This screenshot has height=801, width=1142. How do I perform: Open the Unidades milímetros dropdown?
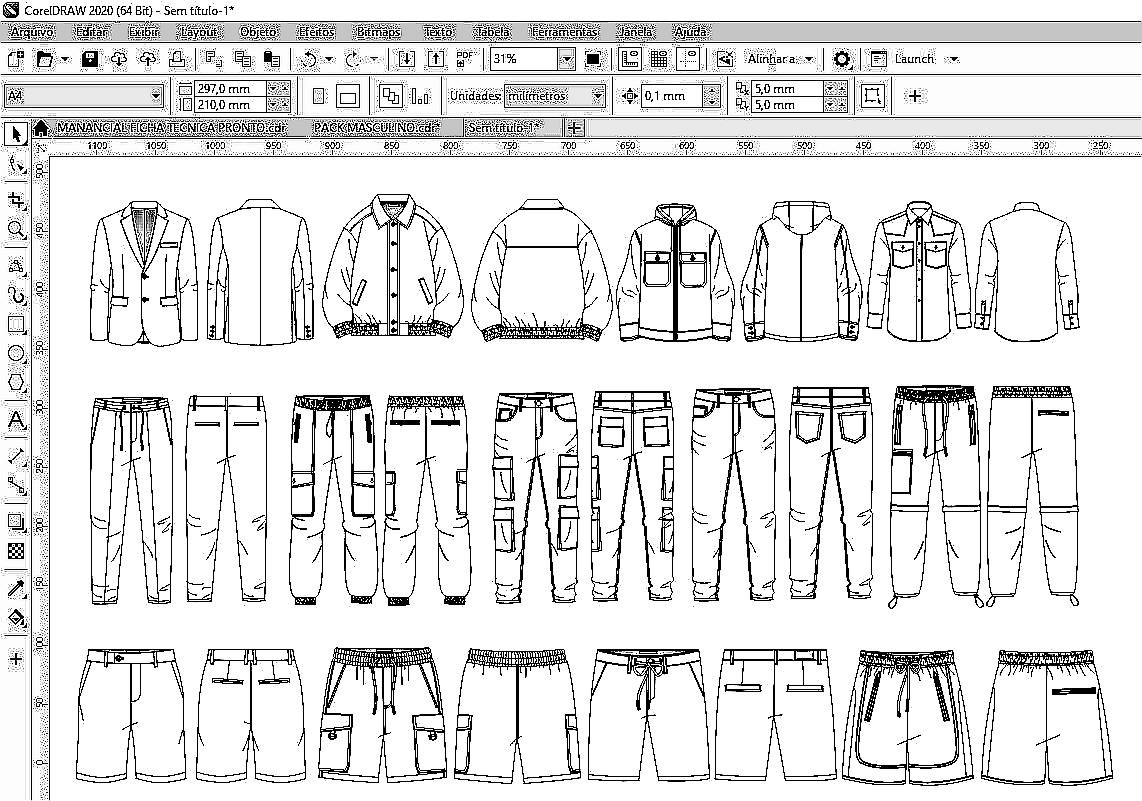tap(597, 95)
